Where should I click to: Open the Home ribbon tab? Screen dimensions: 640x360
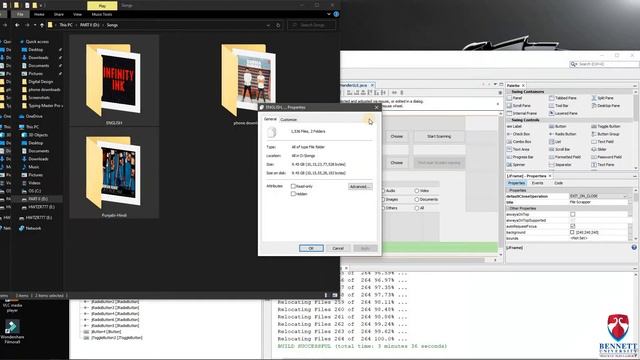(x=39, y=14)
